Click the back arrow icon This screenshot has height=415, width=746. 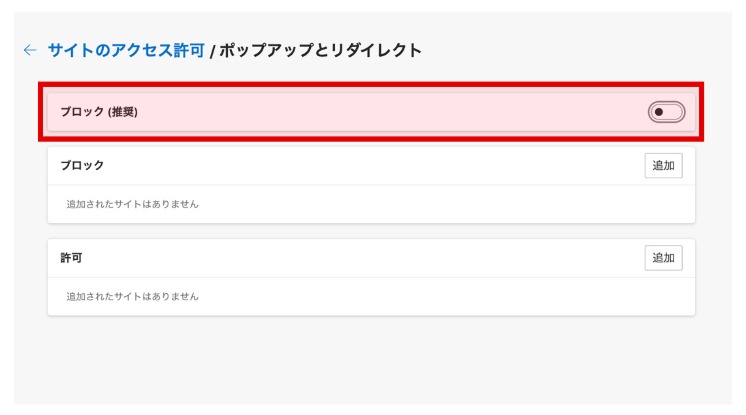(30, 50)
